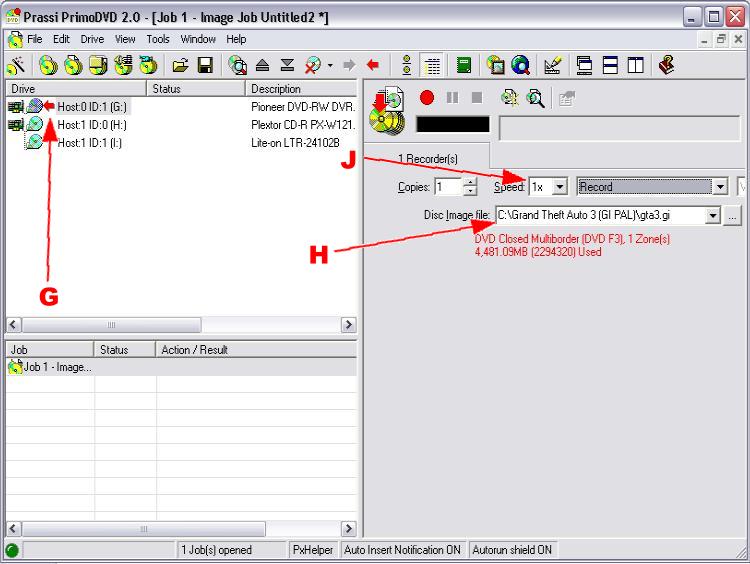Click the third new-job disc icon with monitor
The height and width of the screenshot is (564, 750).
click(98, 65)
